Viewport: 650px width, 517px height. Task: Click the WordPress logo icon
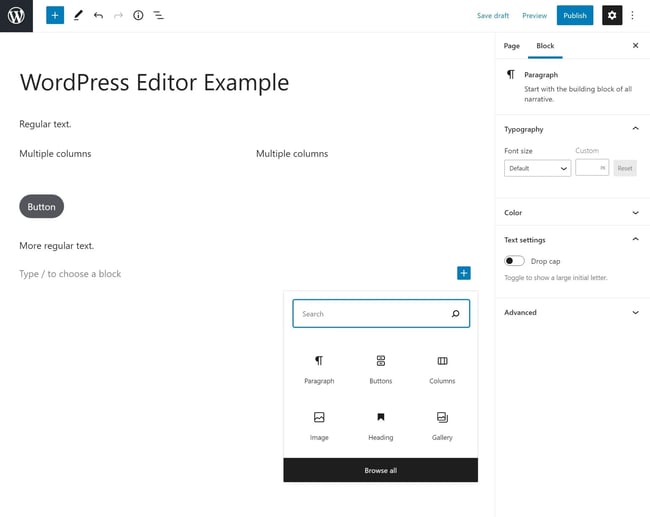(x=16, y=16)
